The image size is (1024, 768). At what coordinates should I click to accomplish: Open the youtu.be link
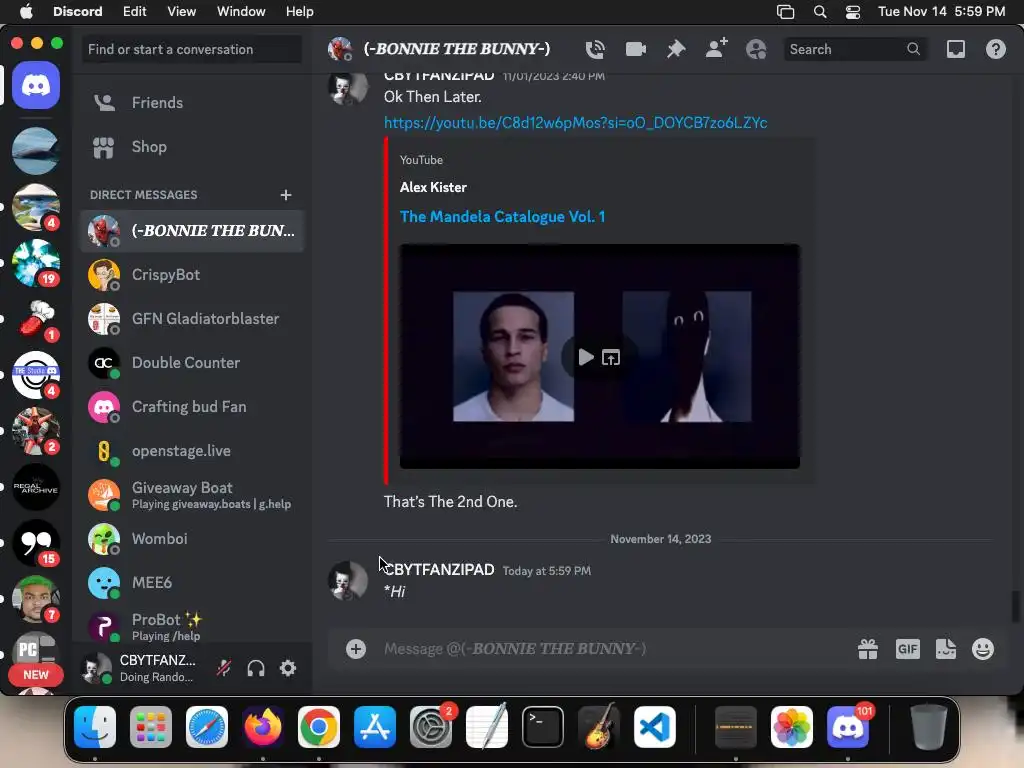(575, 123)
